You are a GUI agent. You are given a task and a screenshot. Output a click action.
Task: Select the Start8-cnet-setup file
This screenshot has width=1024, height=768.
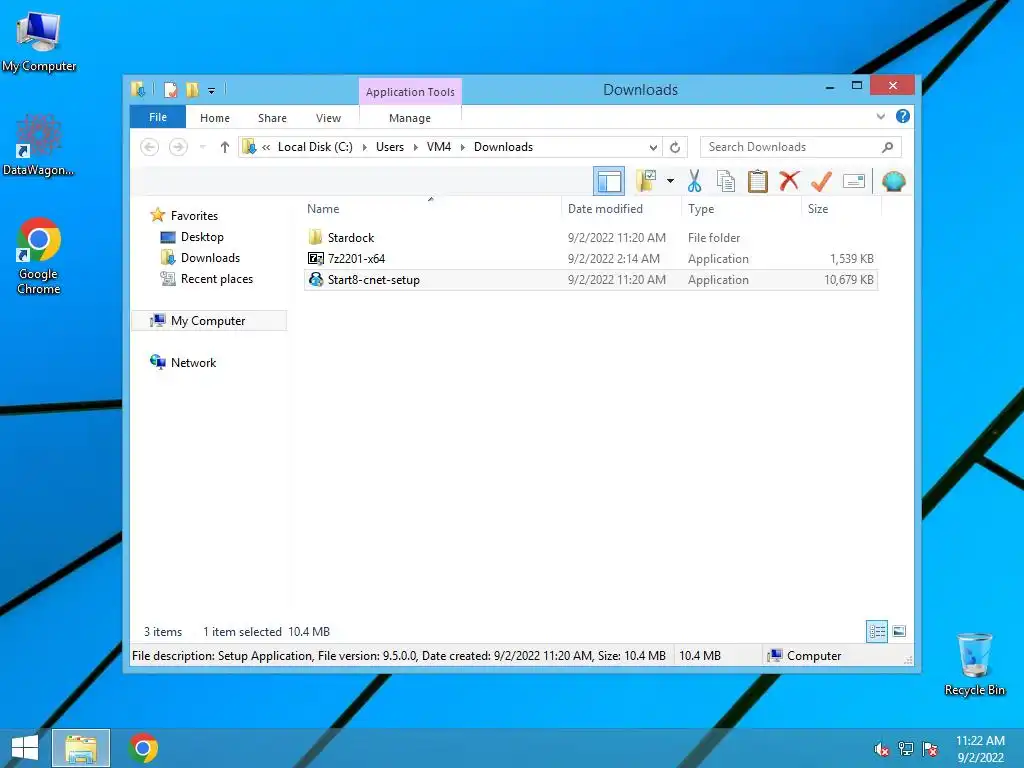pos(590,280)
